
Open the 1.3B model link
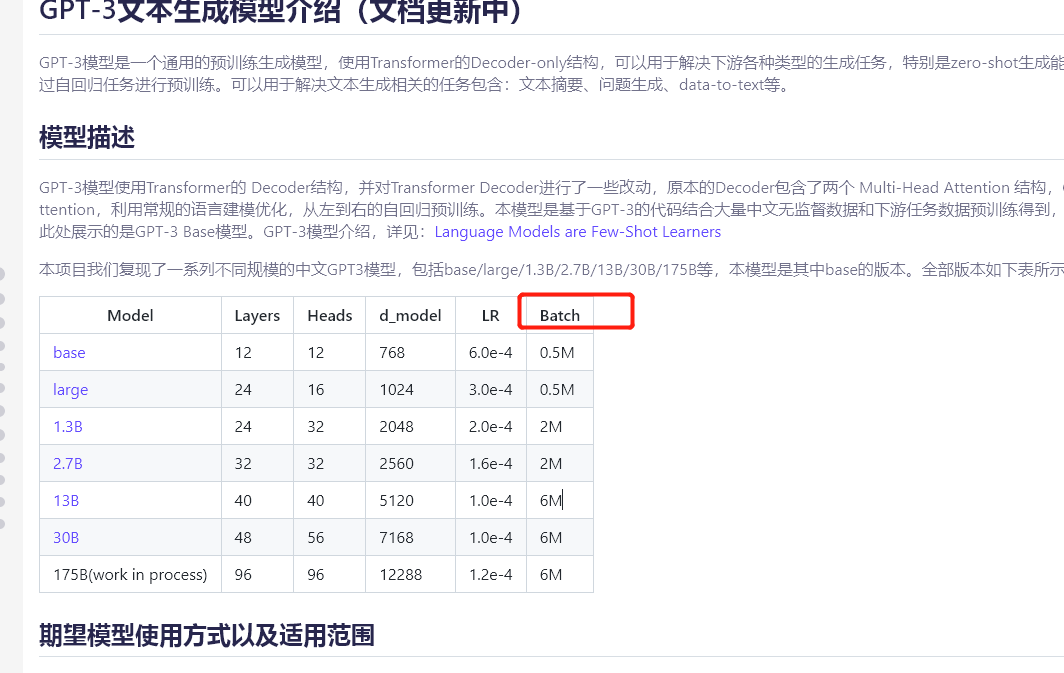[68, 427]
